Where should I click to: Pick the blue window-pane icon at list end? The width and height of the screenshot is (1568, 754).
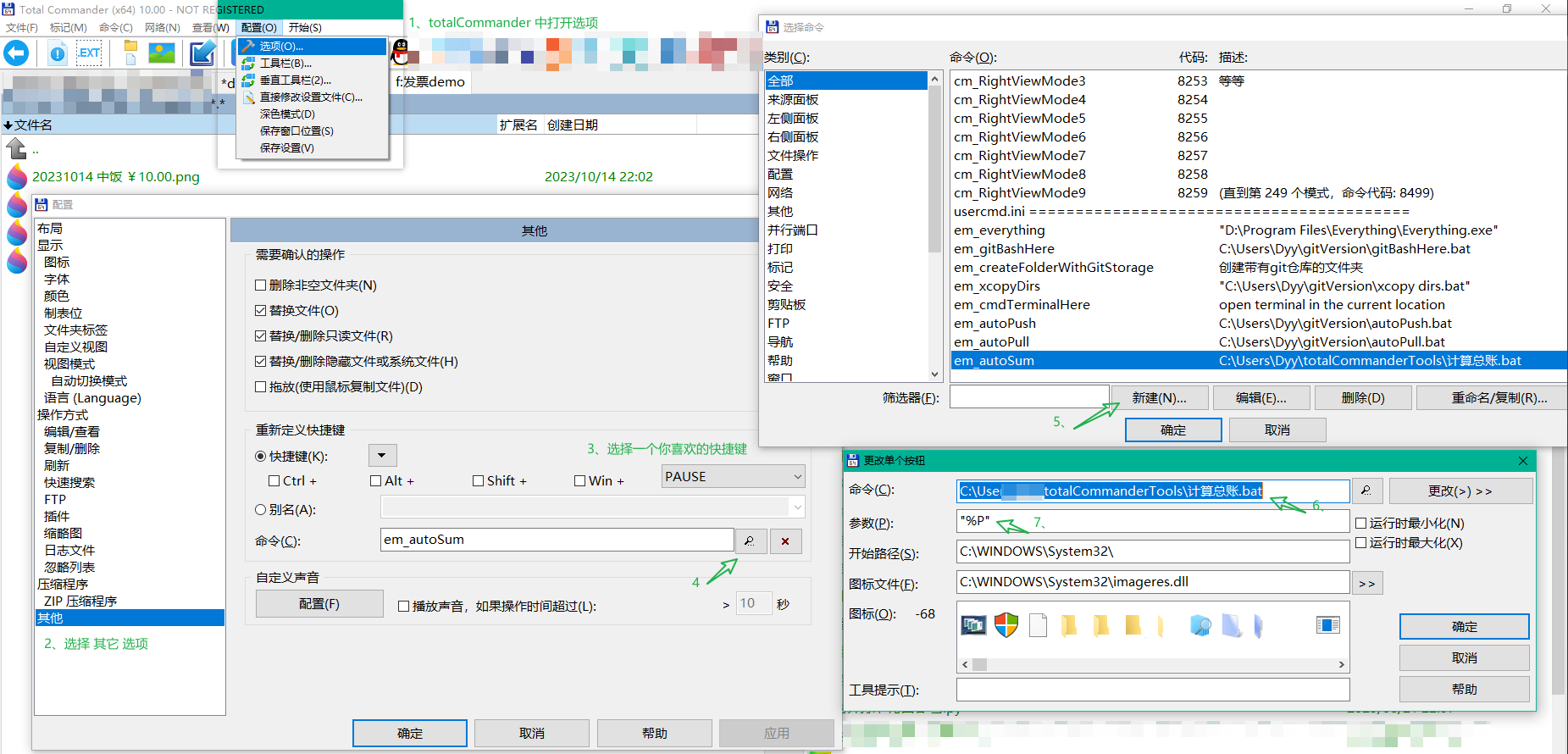pos(1327,625)
